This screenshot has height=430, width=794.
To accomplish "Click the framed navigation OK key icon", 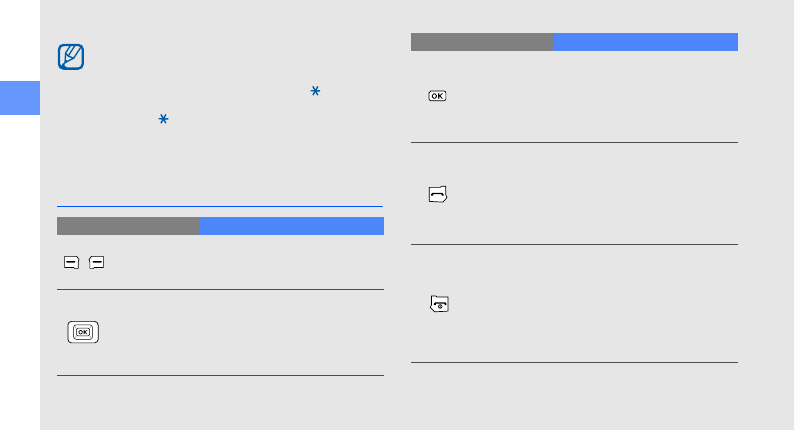I will click(x=84, y=333).
